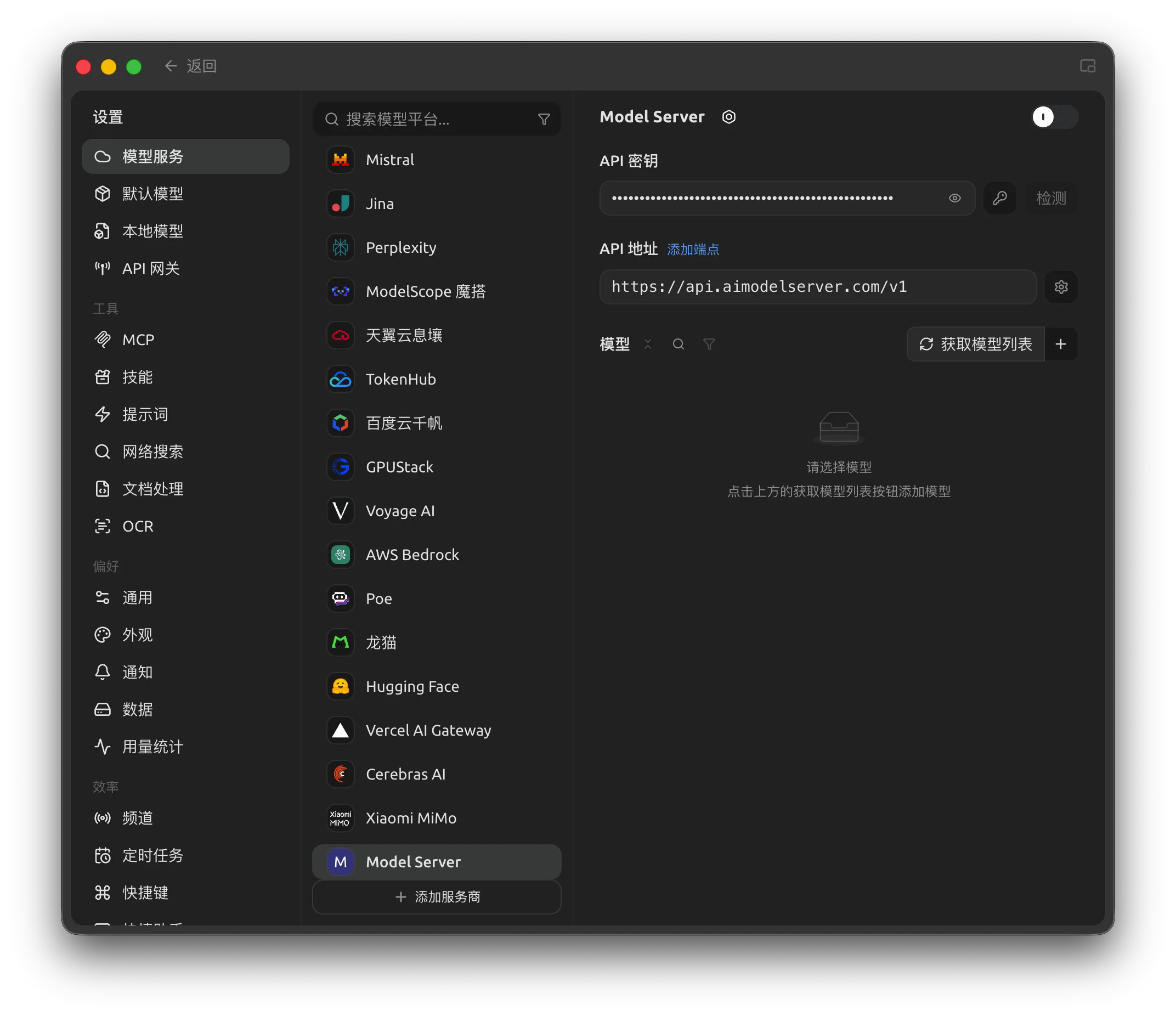The height and width of the screenshot is (1016, 1176).
Task: Open 通知 notification settings
Action: pos(185,672)
